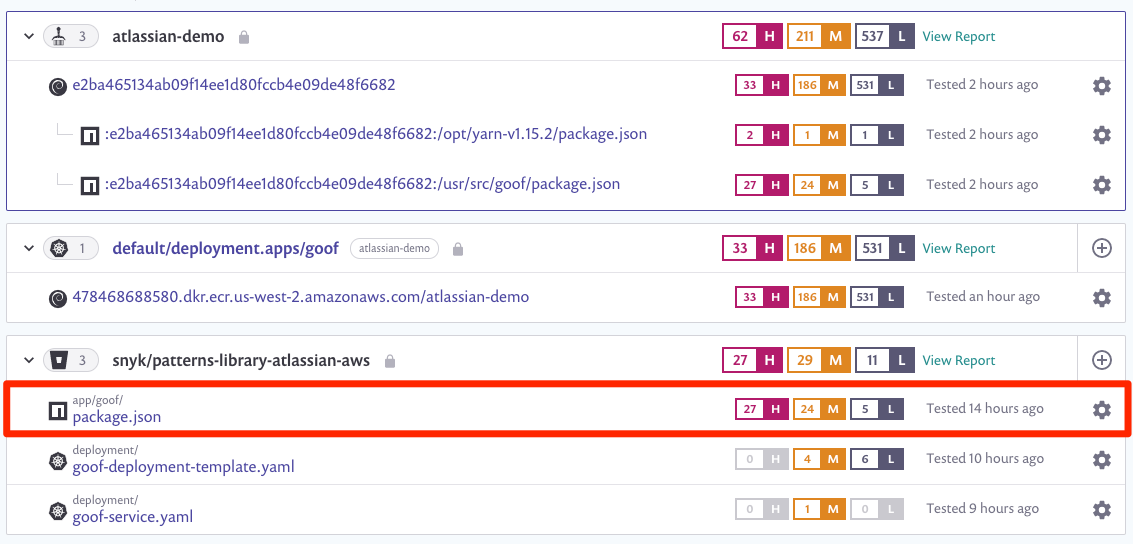Screen dimensions: 1133x544
Task: Click npm icon beside /usr/src/goof/package.json
Action: (90, 186)
